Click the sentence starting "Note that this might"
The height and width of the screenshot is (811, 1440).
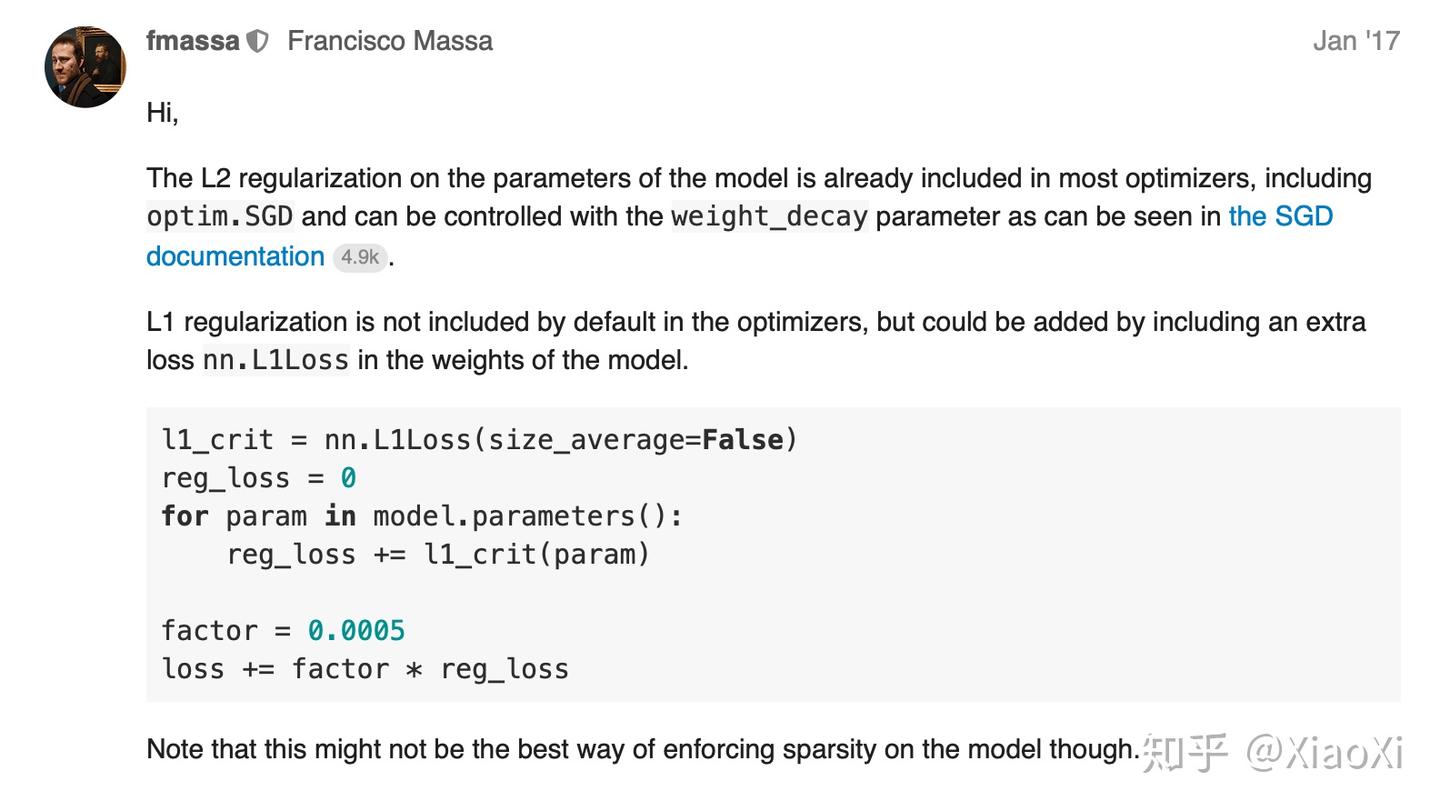point(642,749)
